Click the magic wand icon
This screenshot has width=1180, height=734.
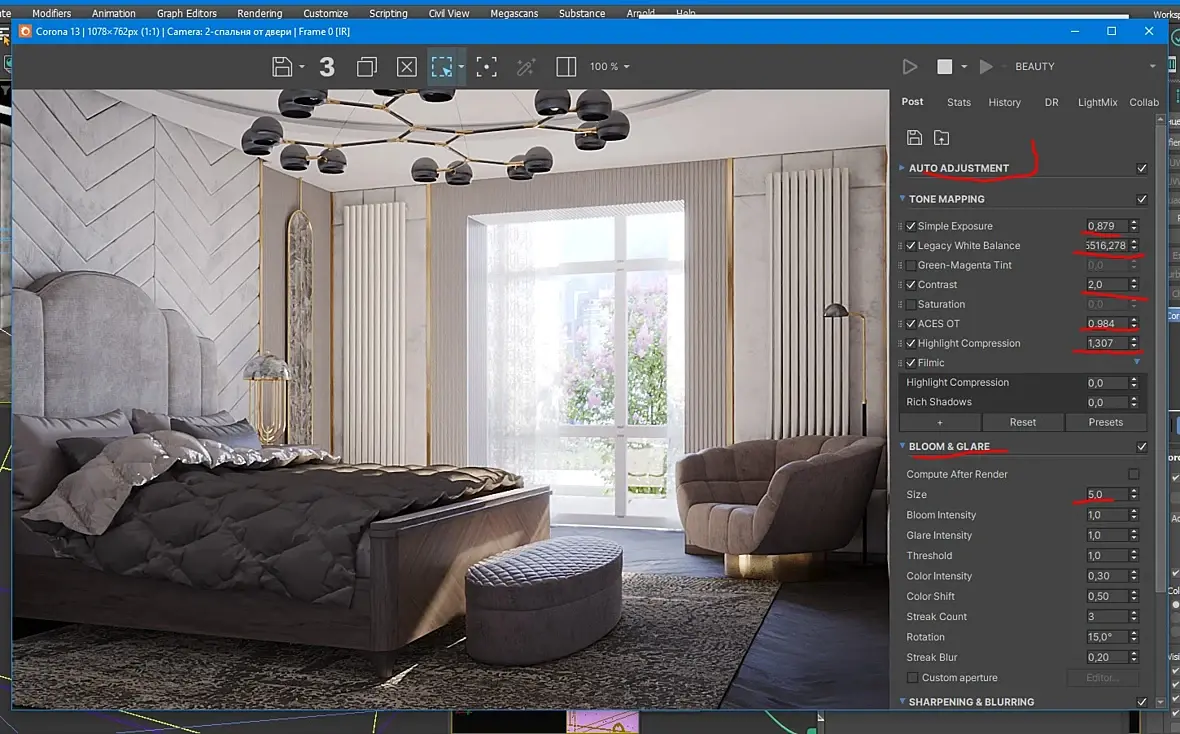click(526, 67)
